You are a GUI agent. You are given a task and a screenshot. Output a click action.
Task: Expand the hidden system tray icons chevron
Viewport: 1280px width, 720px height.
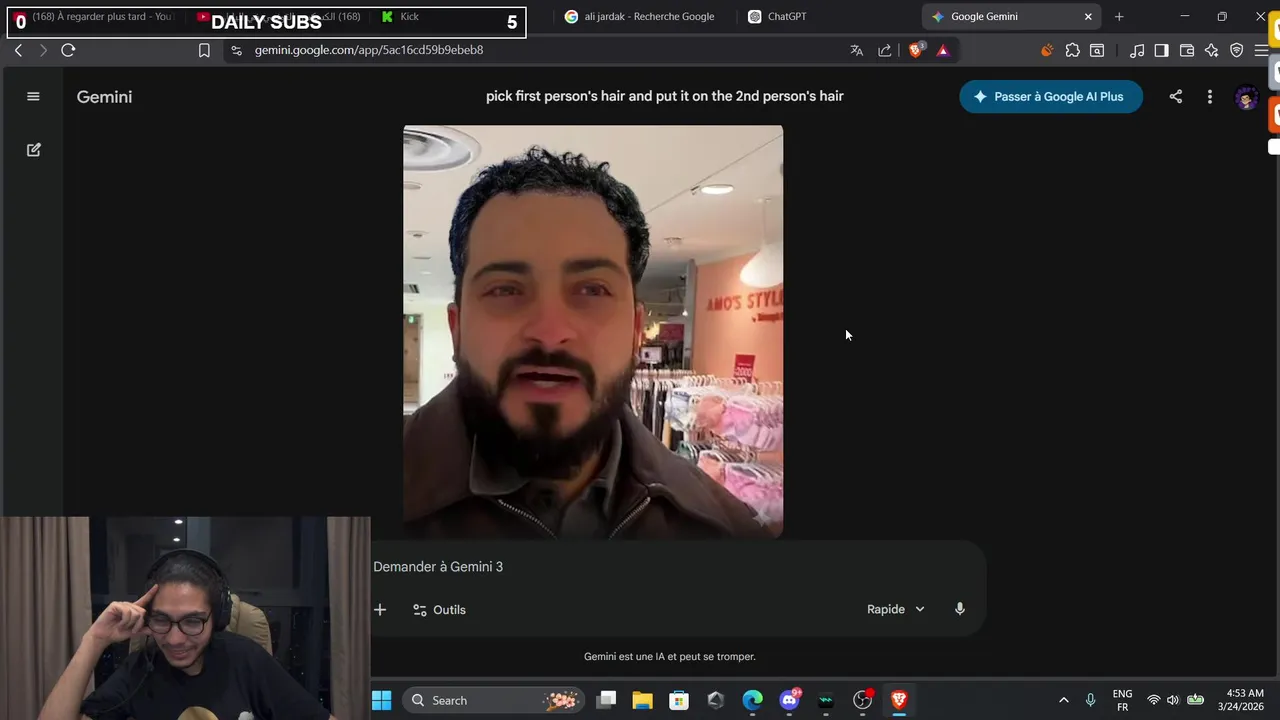click(1063, 700)
